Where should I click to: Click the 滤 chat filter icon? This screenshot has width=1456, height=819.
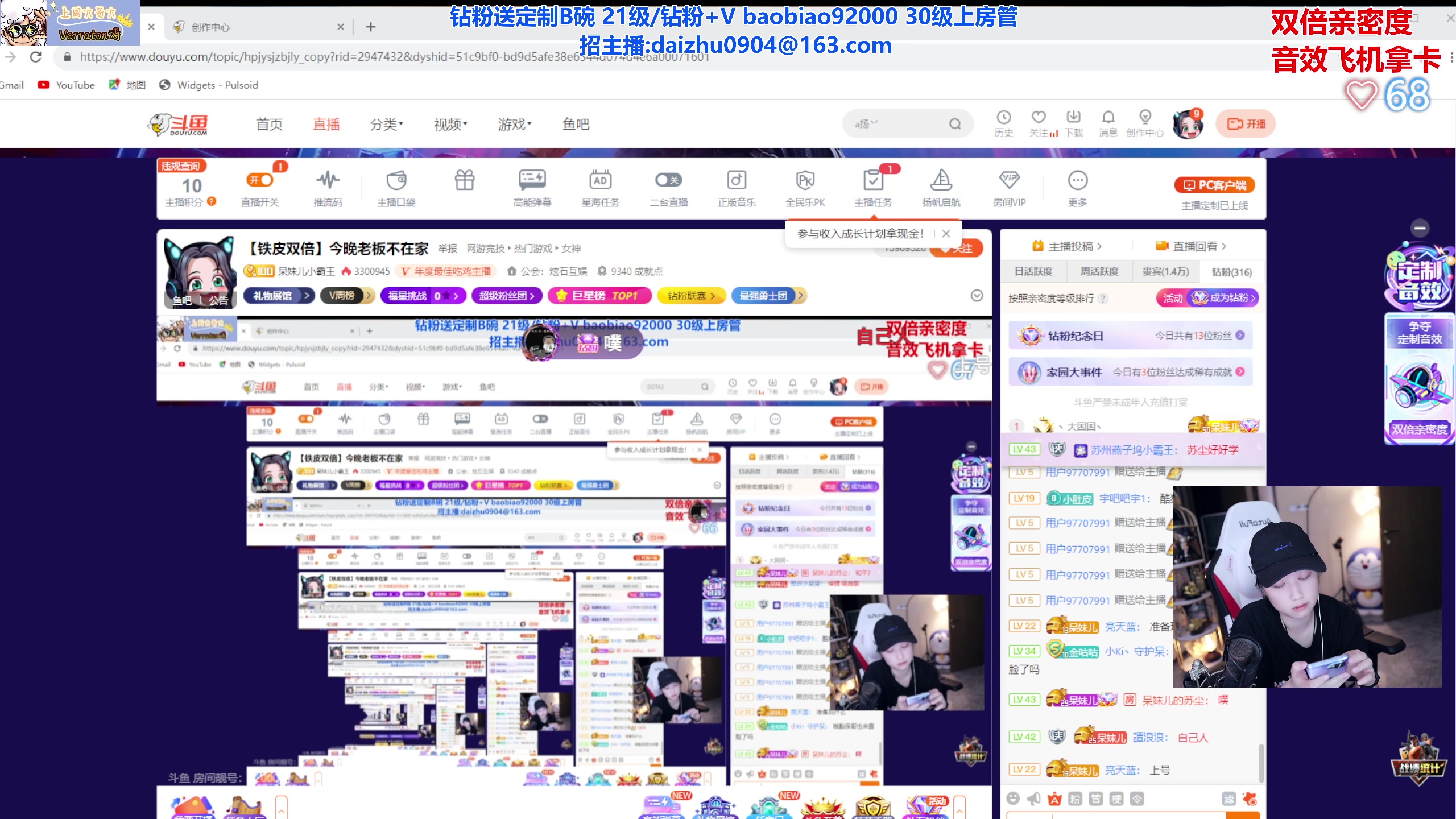tap(1229, 799)
